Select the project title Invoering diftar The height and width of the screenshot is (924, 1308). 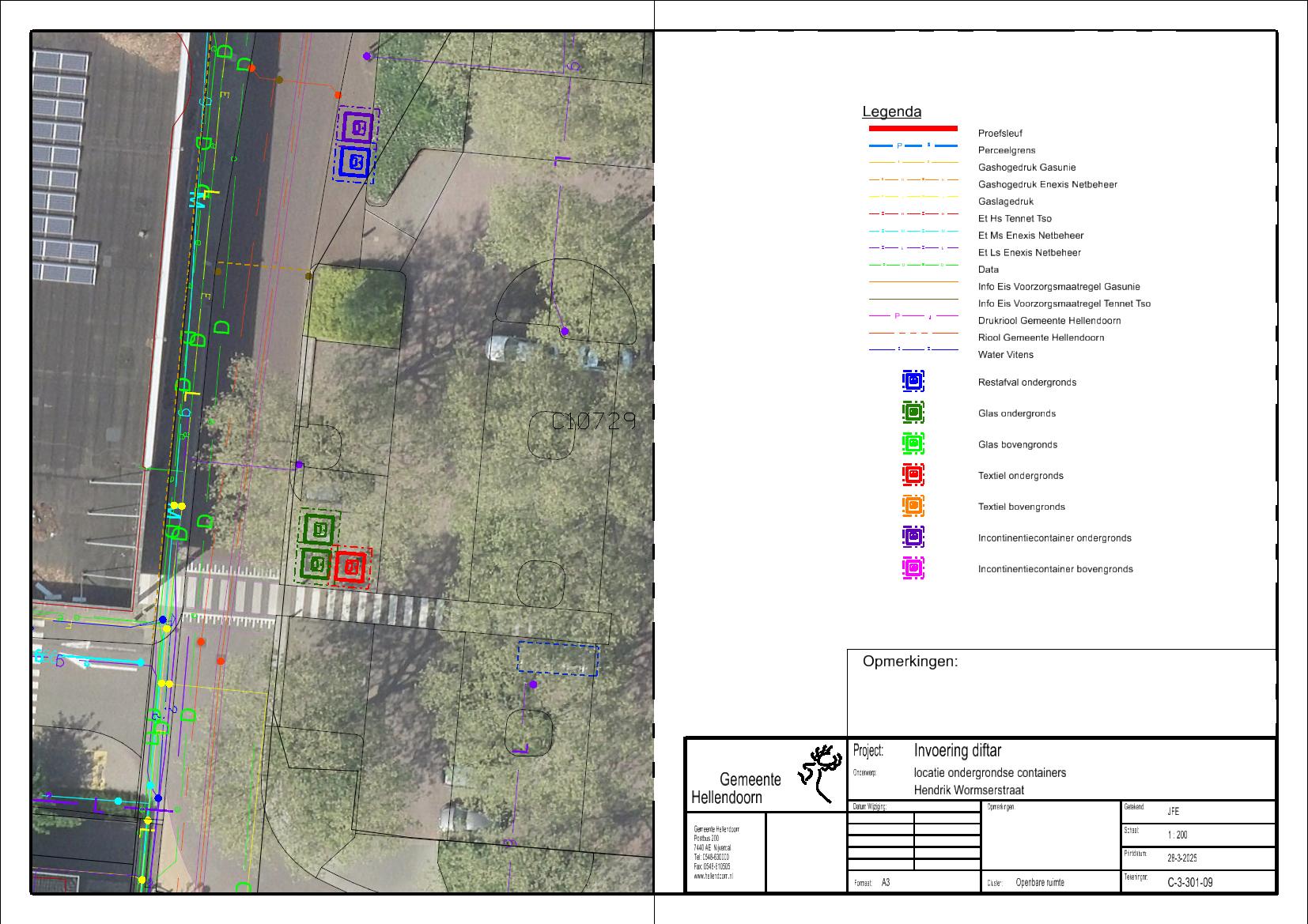957,751
